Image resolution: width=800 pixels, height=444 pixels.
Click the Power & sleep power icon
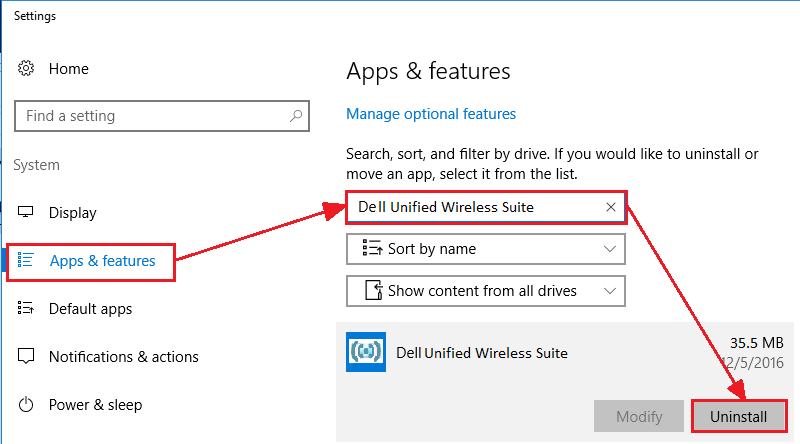(26, 405)
